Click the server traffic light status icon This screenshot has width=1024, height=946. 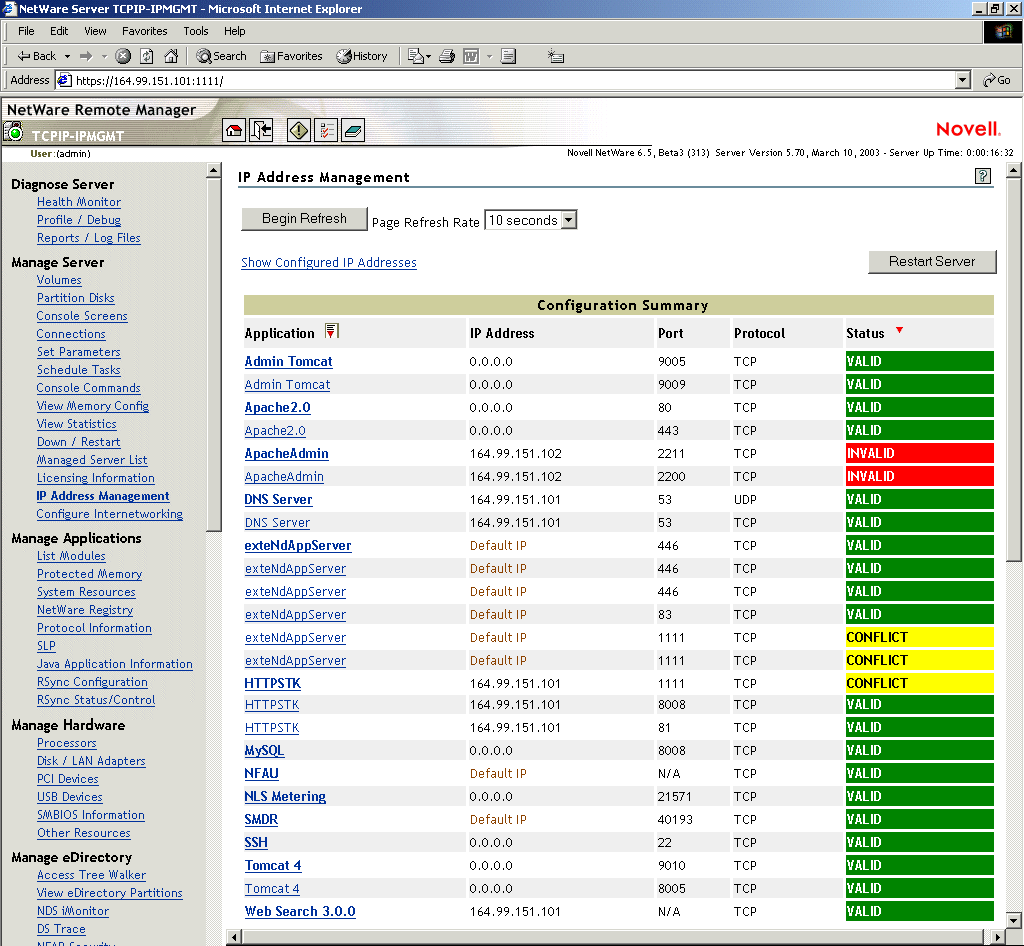[x=14, y=131]
